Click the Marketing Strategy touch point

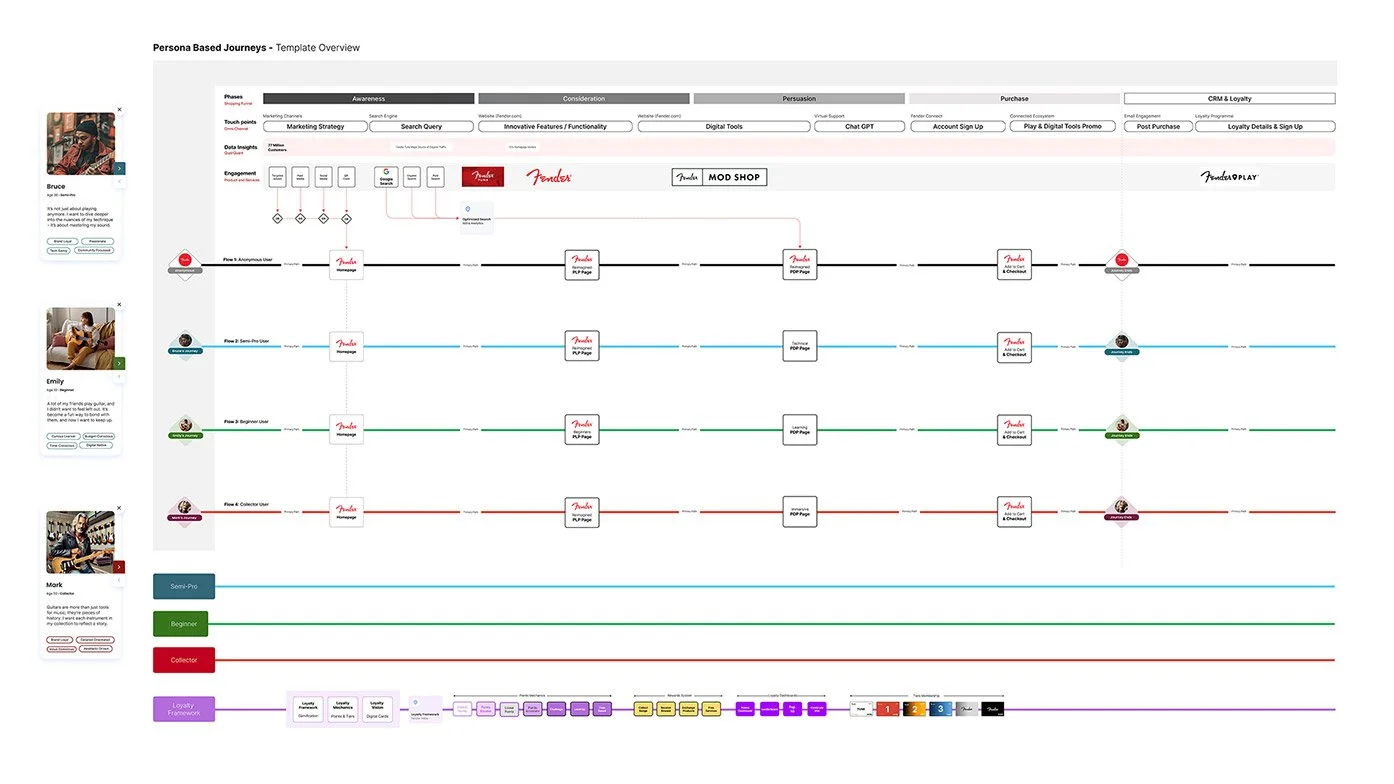(x=315, y=127)
